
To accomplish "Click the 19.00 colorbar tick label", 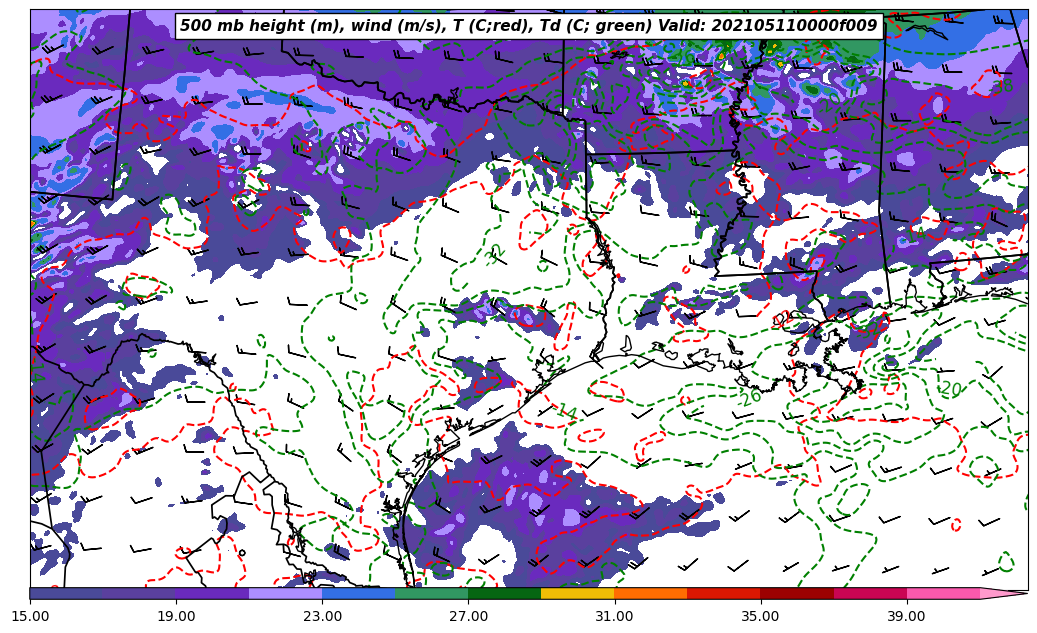I will (x=176, y=616).
